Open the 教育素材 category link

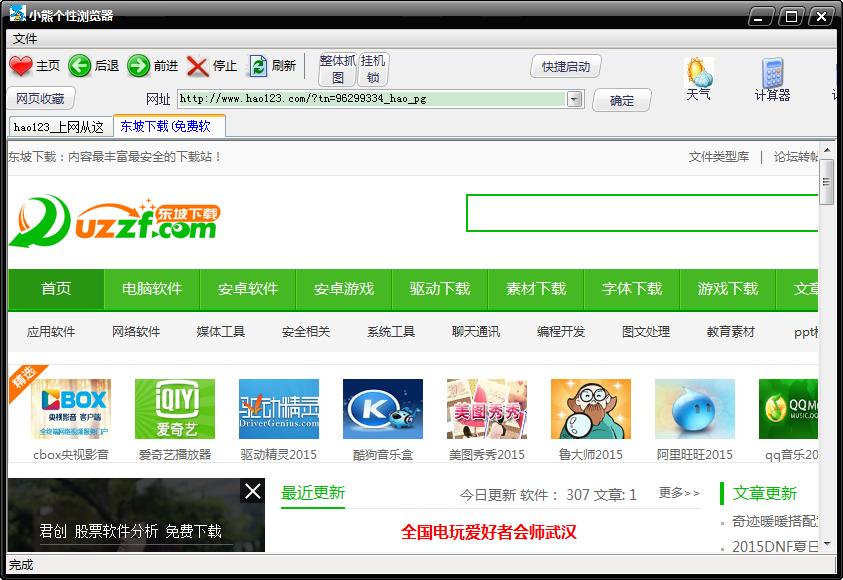731,332
